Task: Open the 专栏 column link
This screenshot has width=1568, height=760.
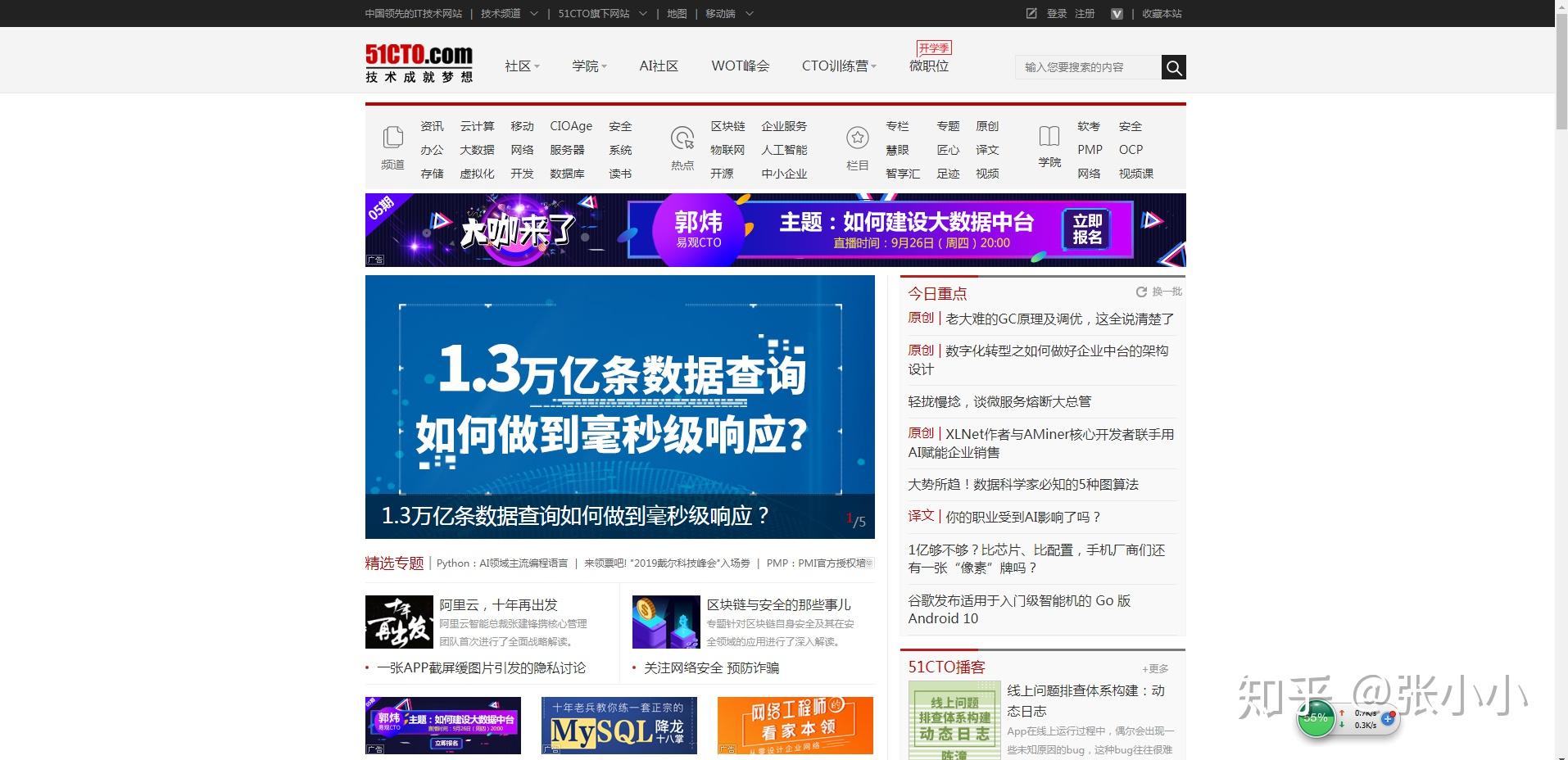Action: click(897, 126)
